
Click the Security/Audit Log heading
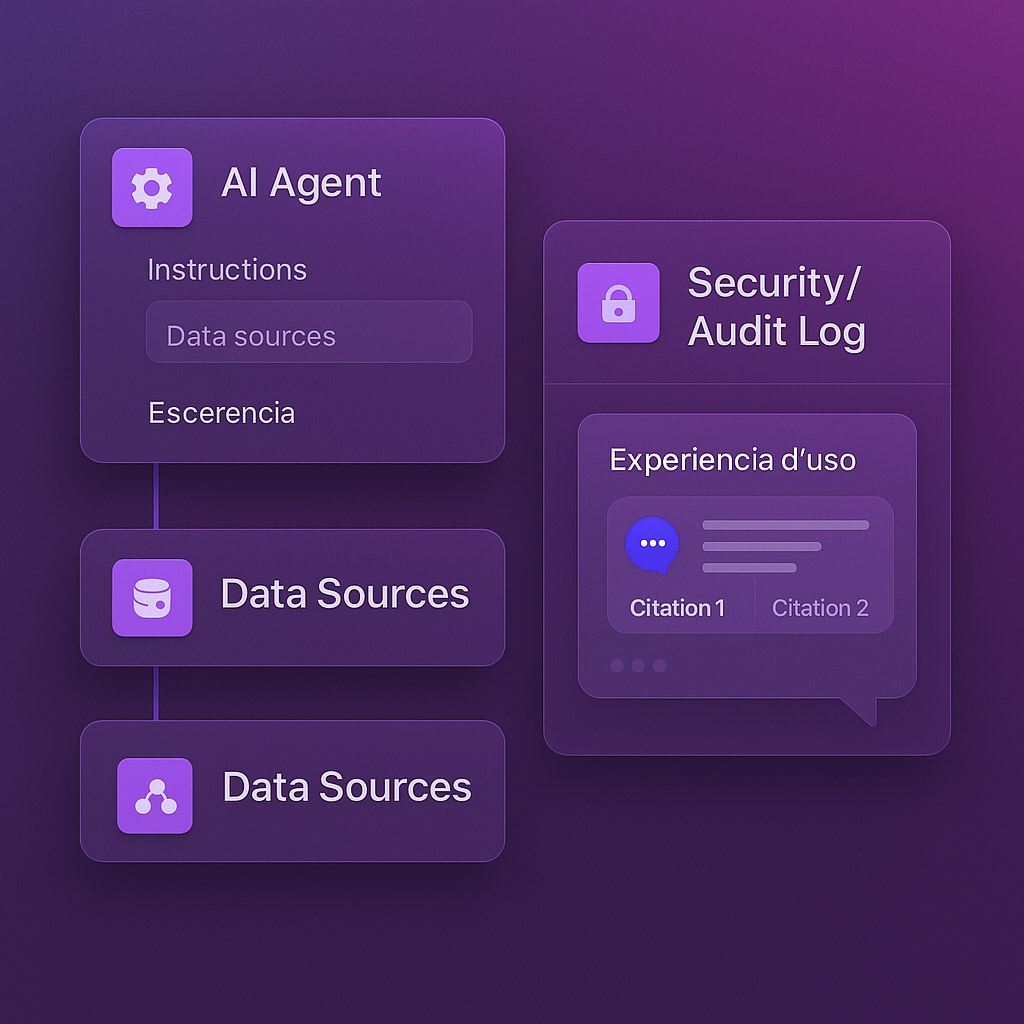coord(776,307)
